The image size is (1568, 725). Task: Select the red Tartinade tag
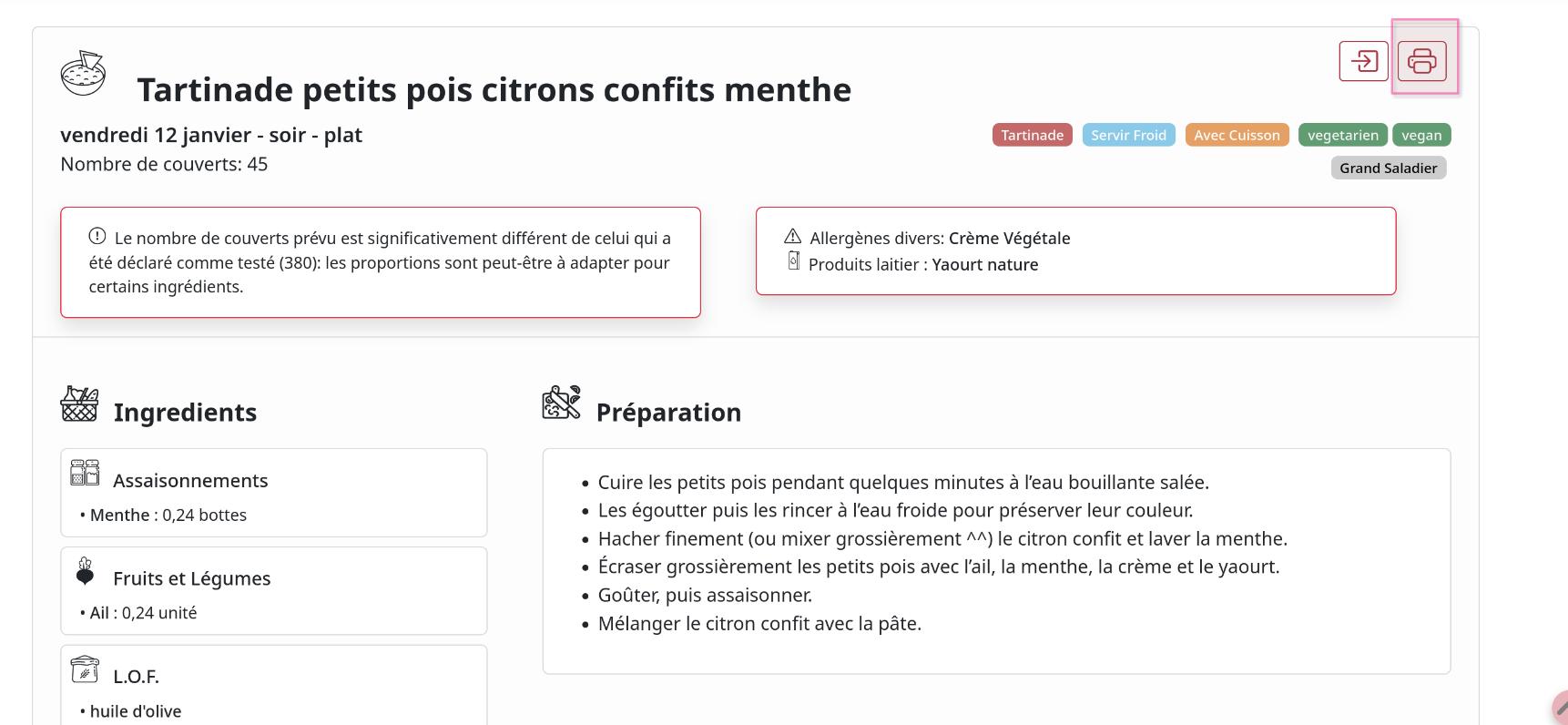coord(1033,135)
